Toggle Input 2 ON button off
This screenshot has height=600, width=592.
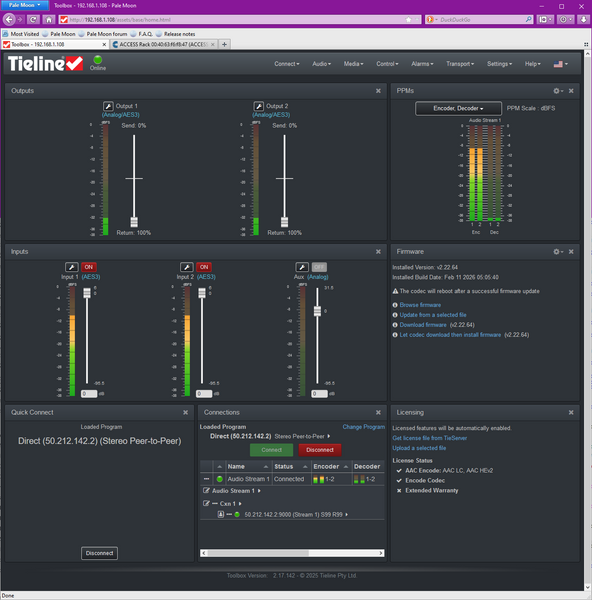204,267
